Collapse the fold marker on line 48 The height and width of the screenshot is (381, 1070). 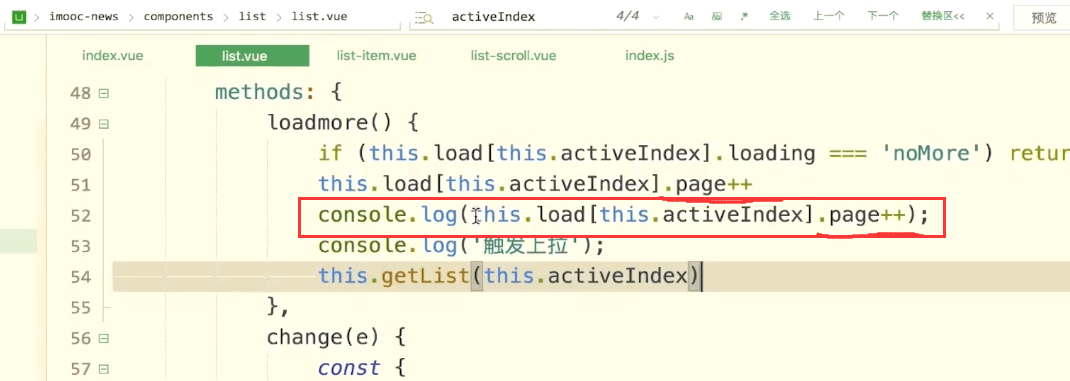pos(104,93)
